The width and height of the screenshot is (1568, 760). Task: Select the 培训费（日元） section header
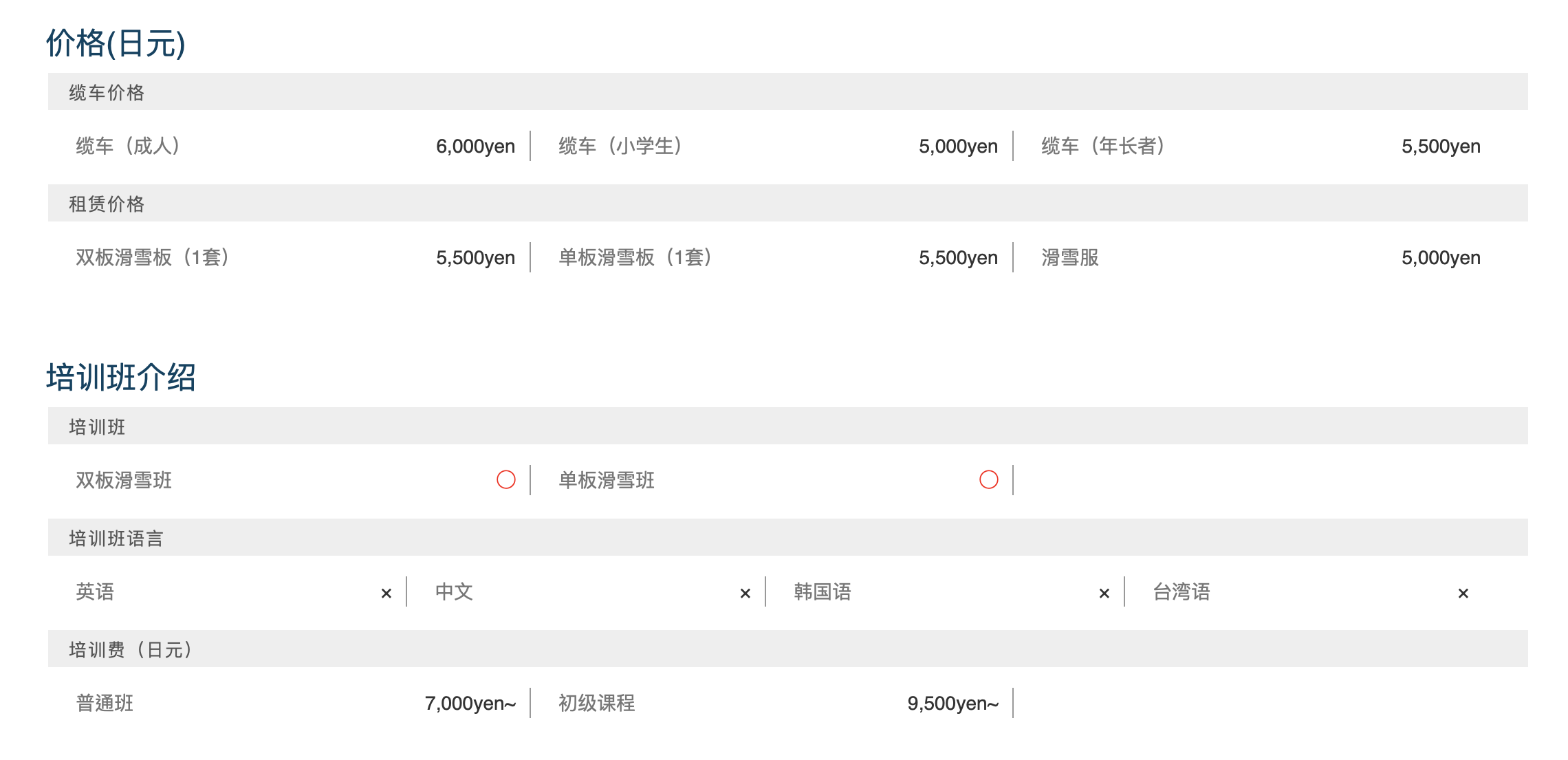click(788, 649)
